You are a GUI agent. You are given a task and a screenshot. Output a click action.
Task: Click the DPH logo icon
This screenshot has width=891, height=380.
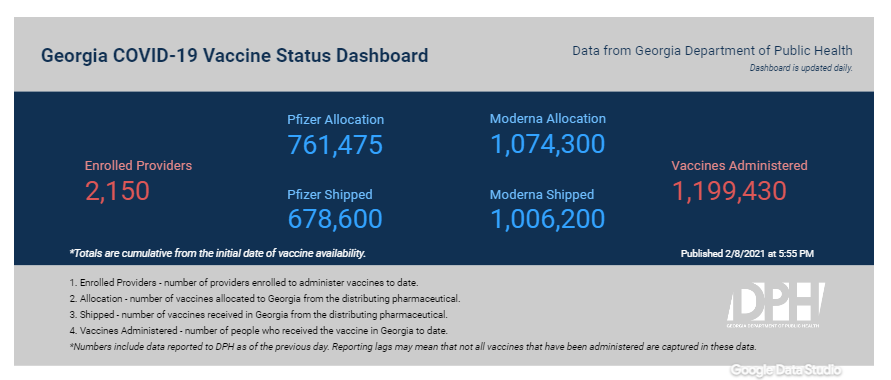(775, 306)
